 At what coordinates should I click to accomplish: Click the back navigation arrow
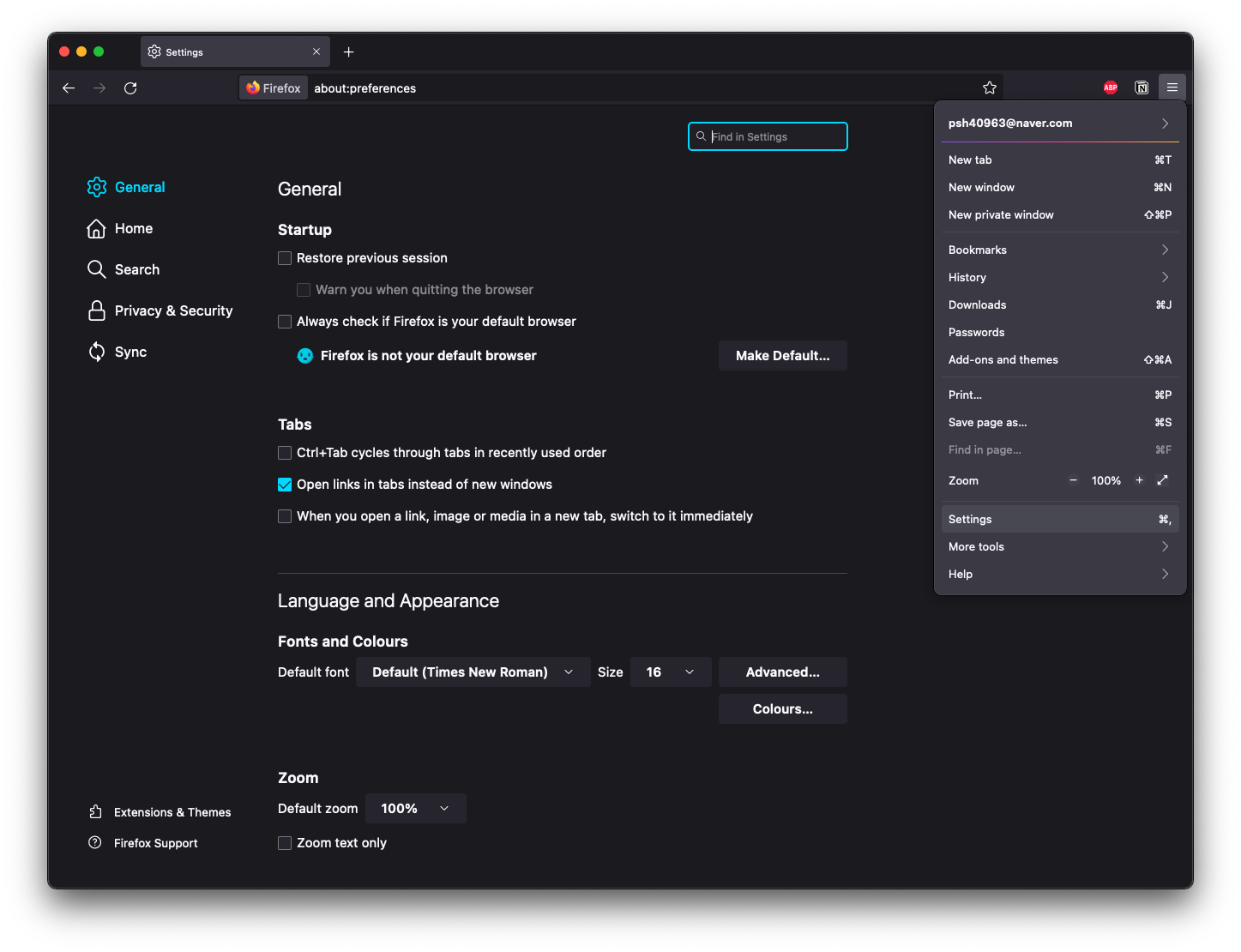(69, 88)
